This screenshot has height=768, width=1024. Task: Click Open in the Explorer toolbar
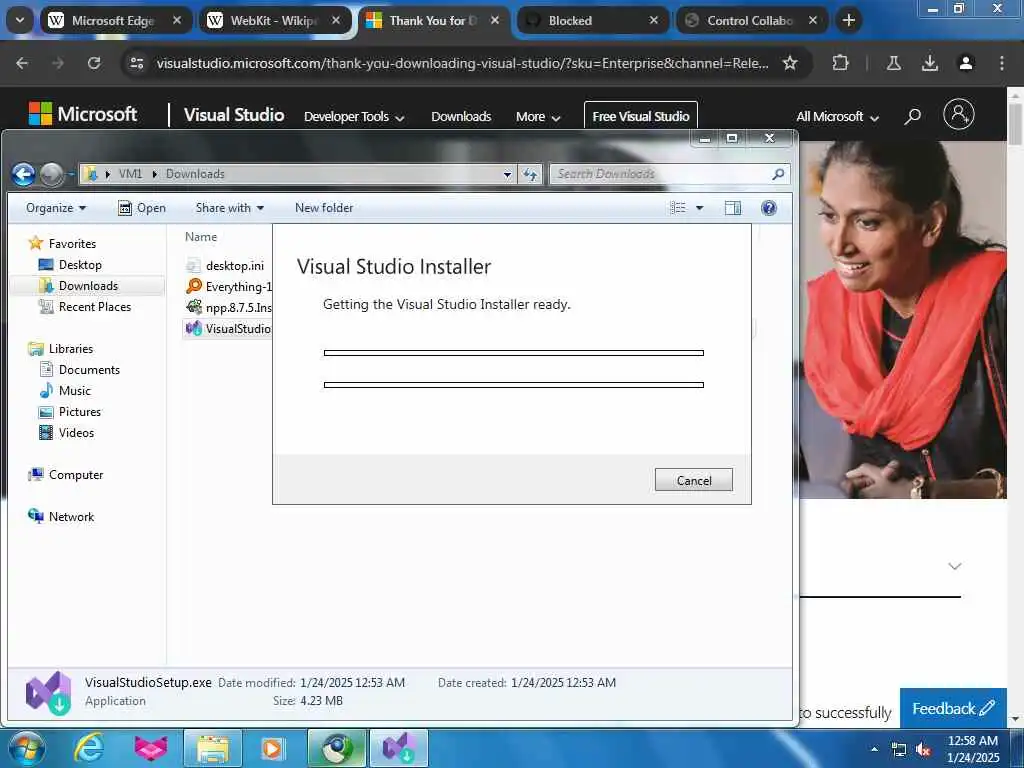click(142, 208)
